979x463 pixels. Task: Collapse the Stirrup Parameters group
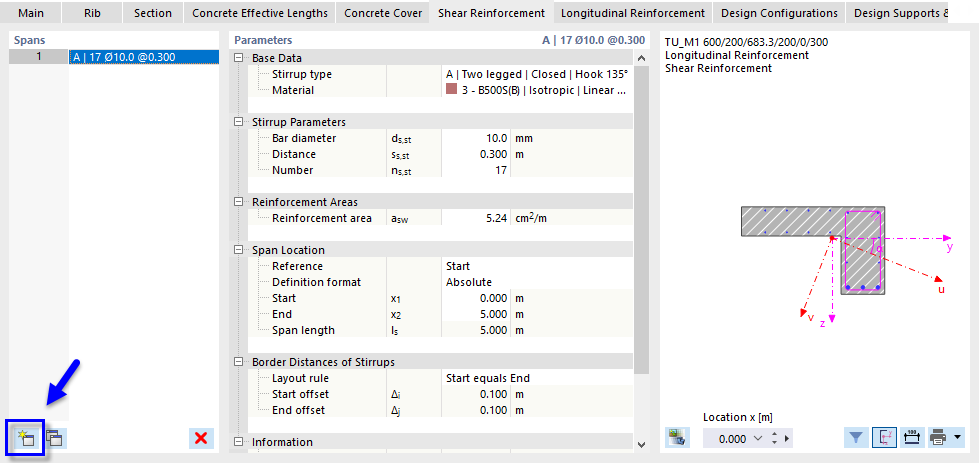coord(239,122)
